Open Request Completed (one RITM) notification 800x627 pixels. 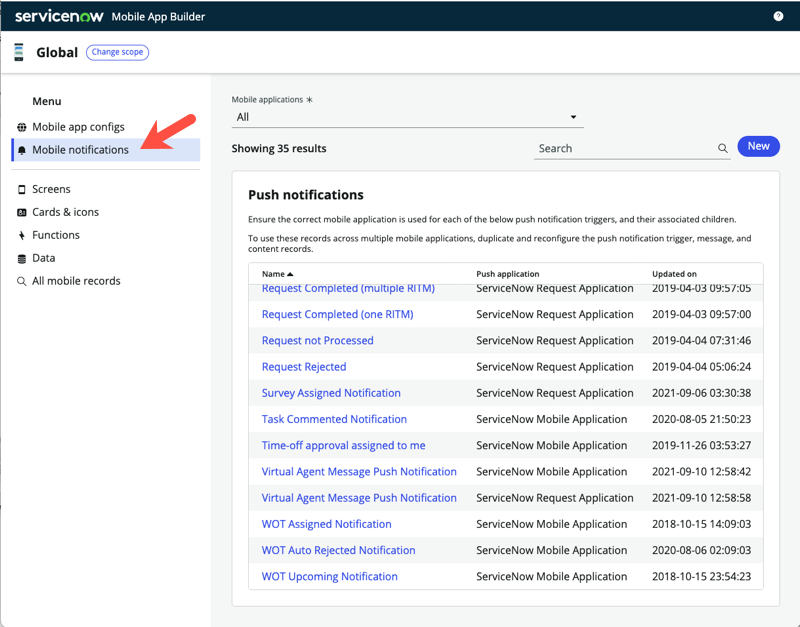tap(337, 314)
